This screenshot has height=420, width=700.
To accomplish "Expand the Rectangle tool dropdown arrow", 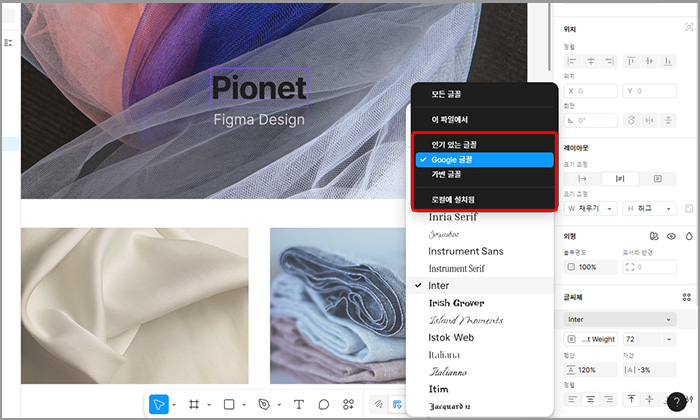I will pos(244,405).
